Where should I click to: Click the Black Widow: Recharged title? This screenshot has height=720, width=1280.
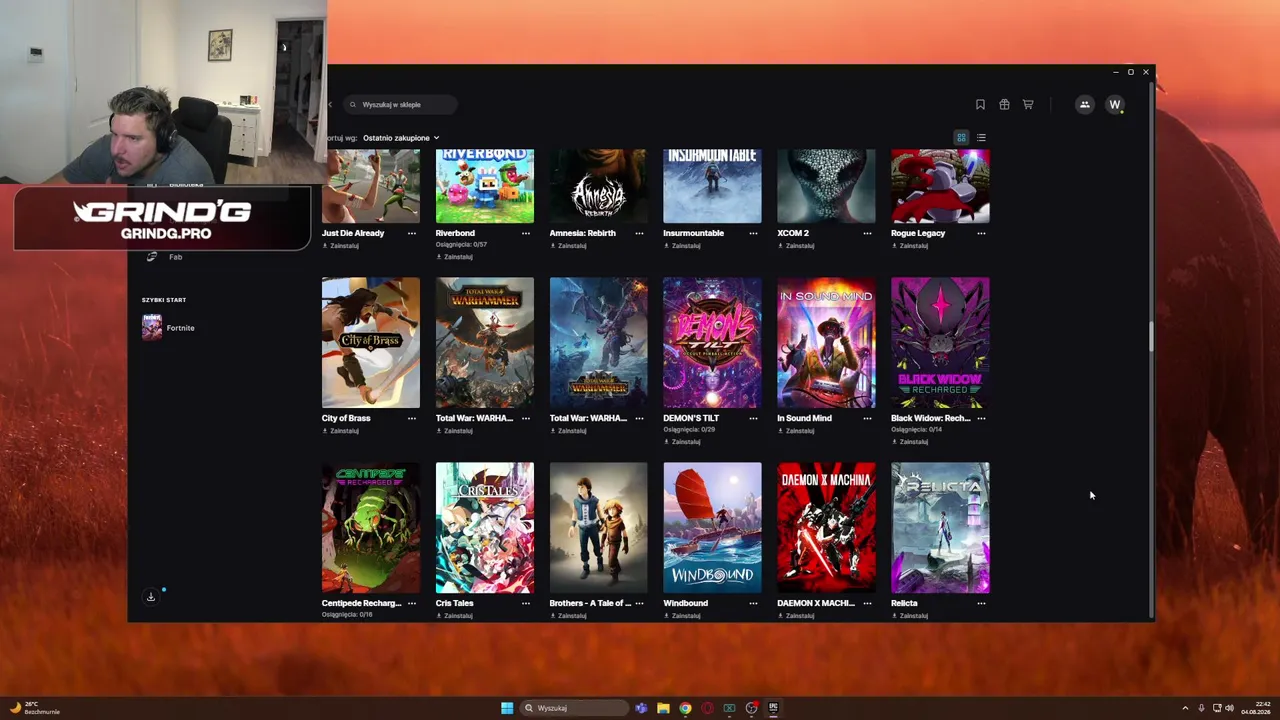coord(930,418)
